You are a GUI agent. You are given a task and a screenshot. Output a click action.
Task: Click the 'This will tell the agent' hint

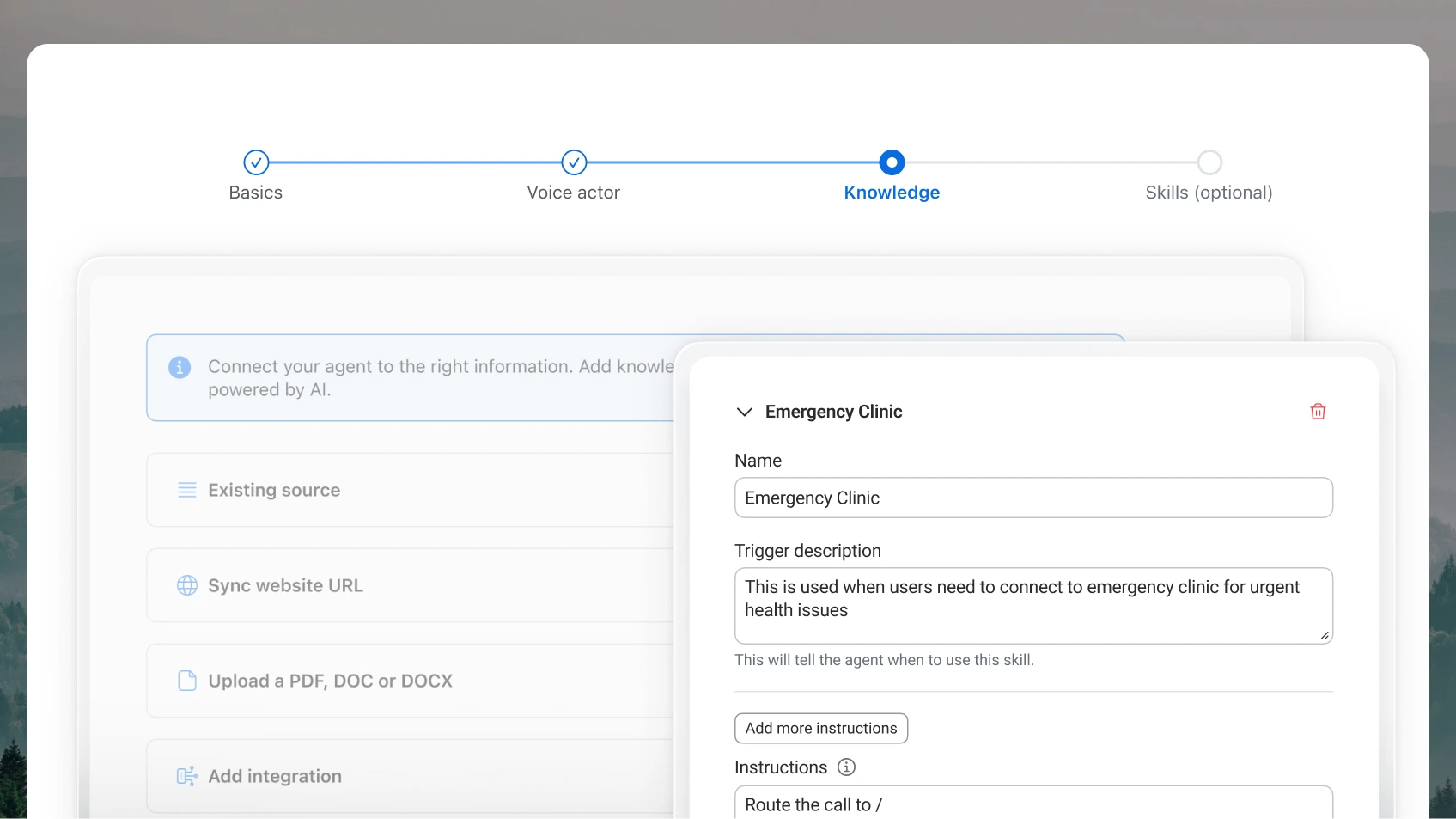click(885, 660)
